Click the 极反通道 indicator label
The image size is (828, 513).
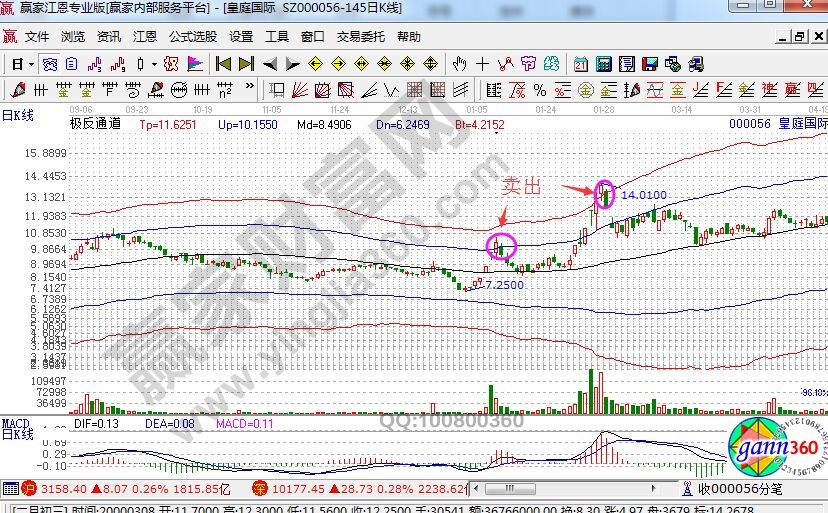[95, 125]
